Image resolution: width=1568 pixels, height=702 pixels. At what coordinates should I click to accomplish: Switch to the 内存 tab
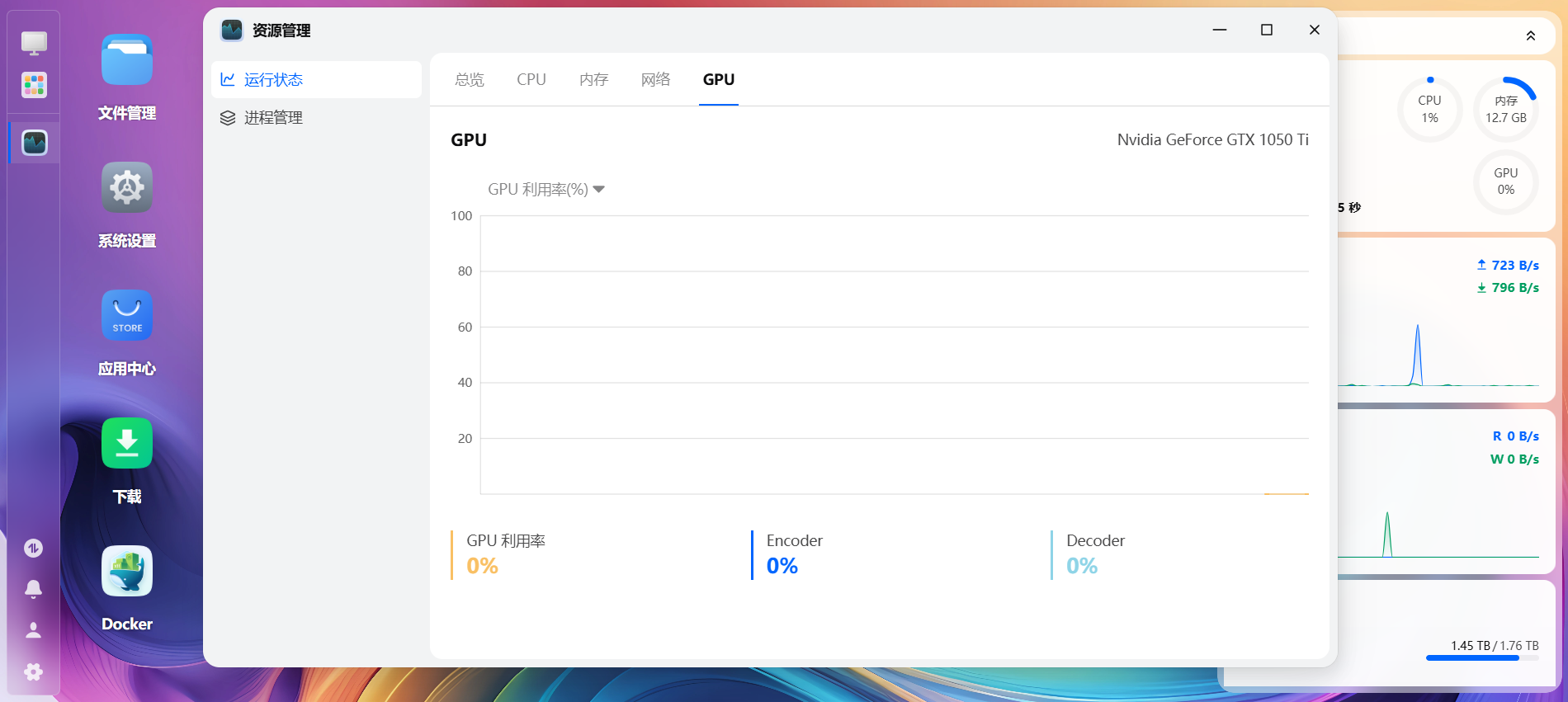click(x=593, y=79)
